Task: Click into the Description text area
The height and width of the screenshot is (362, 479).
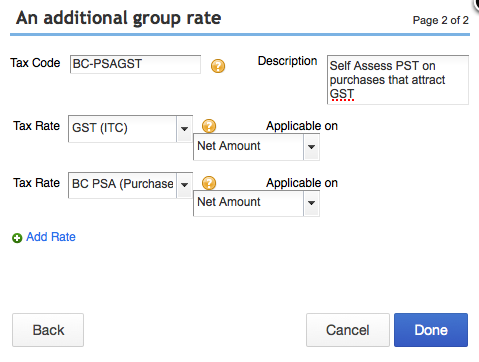Action: click(x=398, y=80)
